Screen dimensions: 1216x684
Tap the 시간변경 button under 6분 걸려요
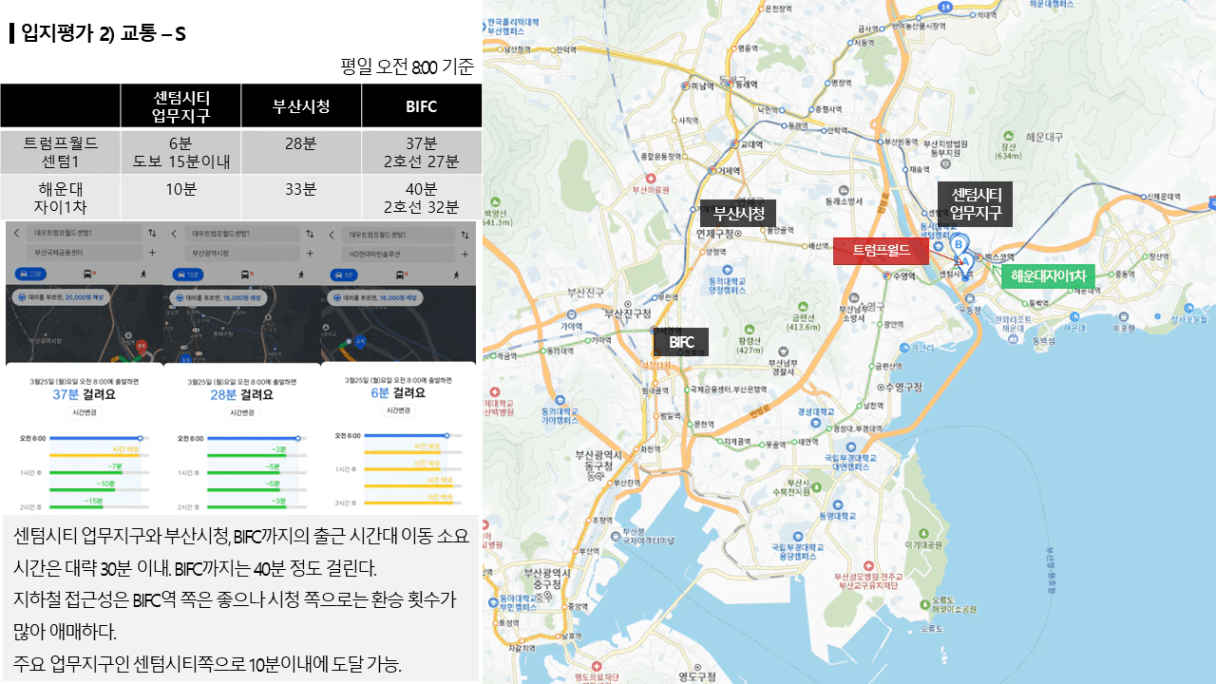[x=397, y=411]
